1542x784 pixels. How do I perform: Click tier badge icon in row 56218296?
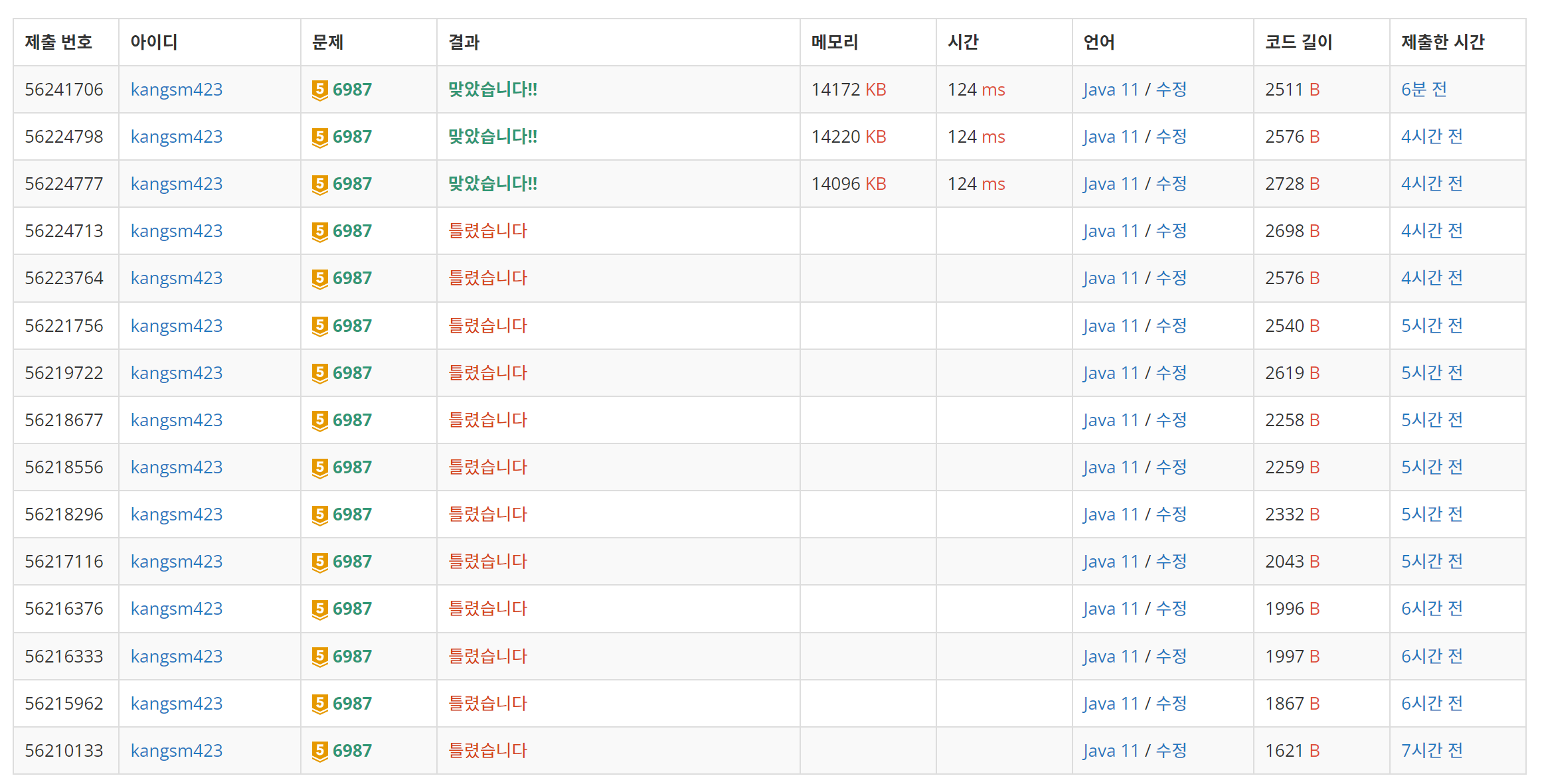click(x=319, y=514)
